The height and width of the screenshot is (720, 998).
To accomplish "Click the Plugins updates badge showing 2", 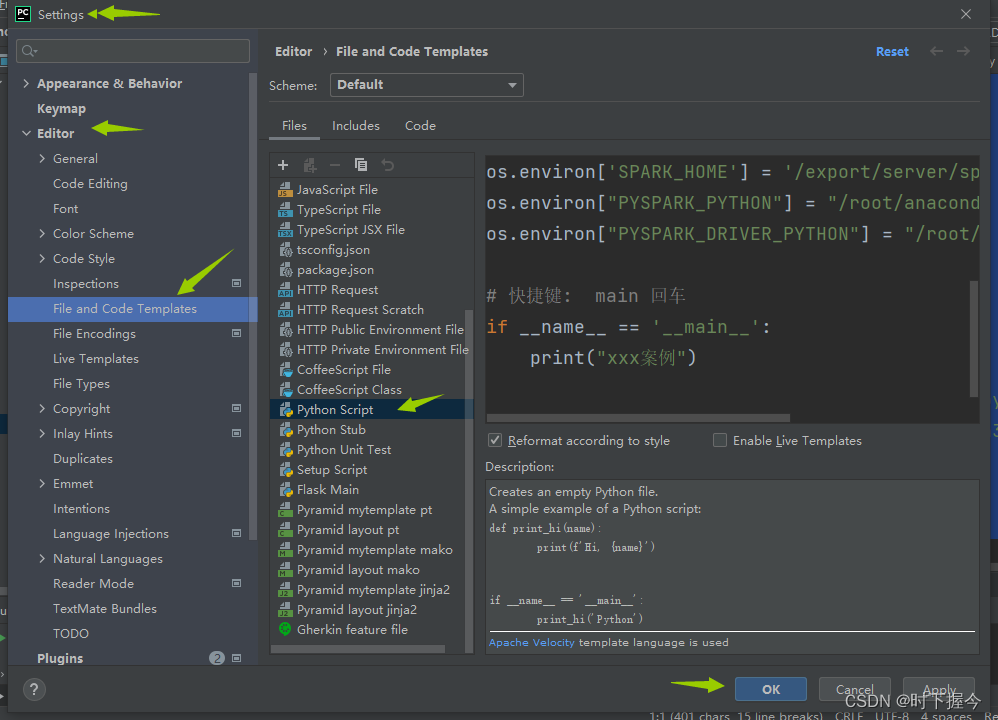I will coord(217,658).
